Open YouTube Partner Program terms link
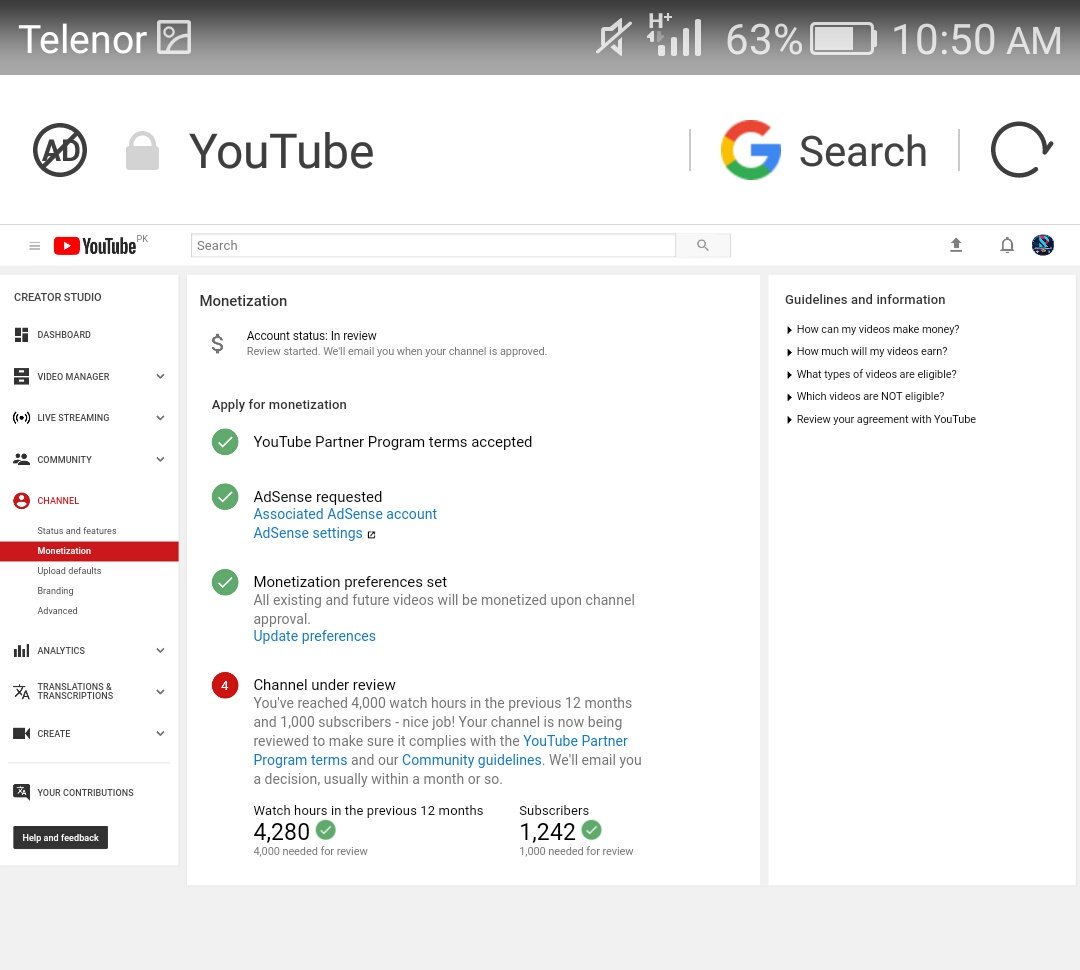The height and width of the screenshot is (970, 1080). (x=441, y=750)
